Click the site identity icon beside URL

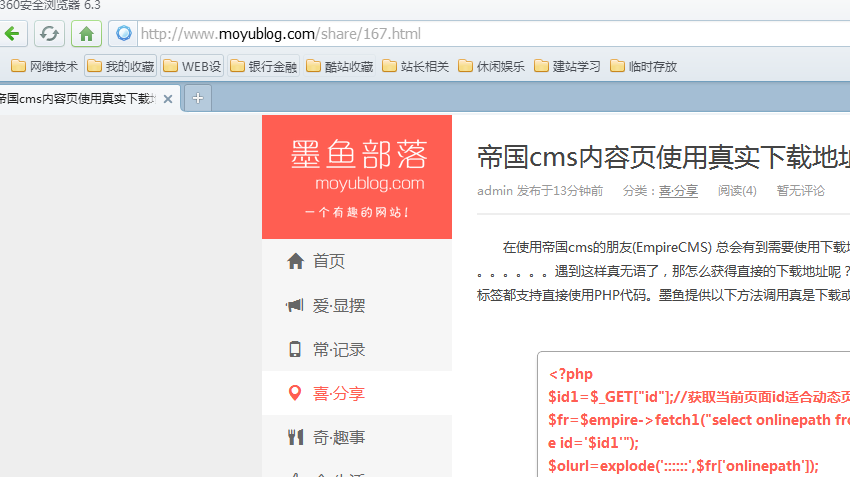pyautogui.click(x=124, y=34)
